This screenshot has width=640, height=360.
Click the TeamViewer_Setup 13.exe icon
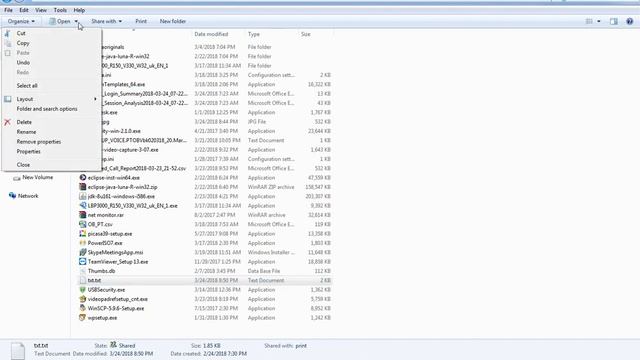(x=82, y=262)
